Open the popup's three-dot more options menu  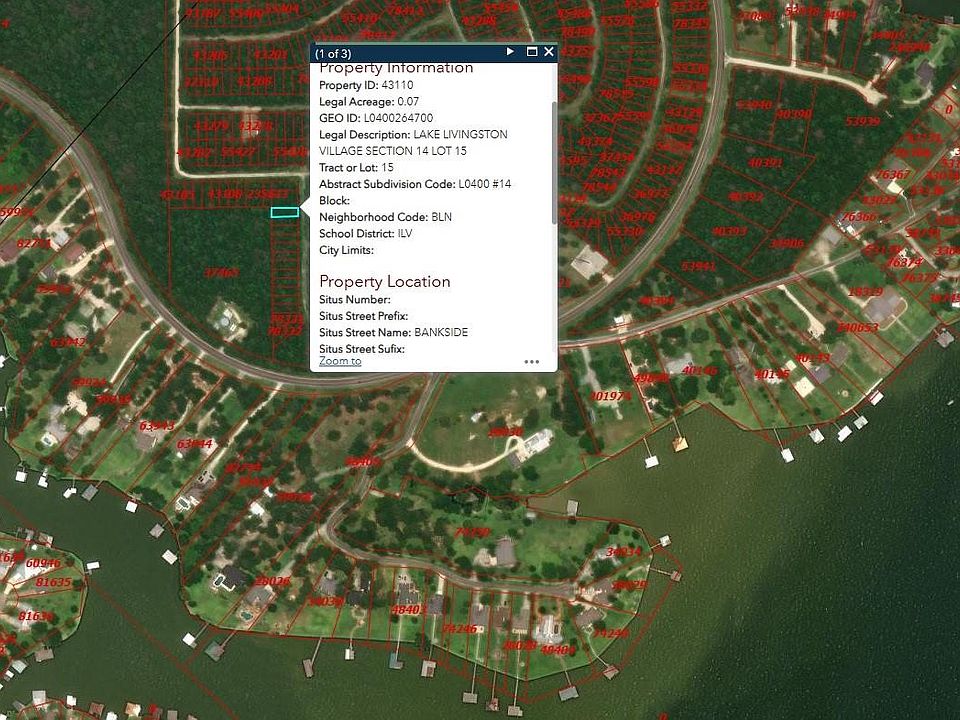tap(532, 362)
